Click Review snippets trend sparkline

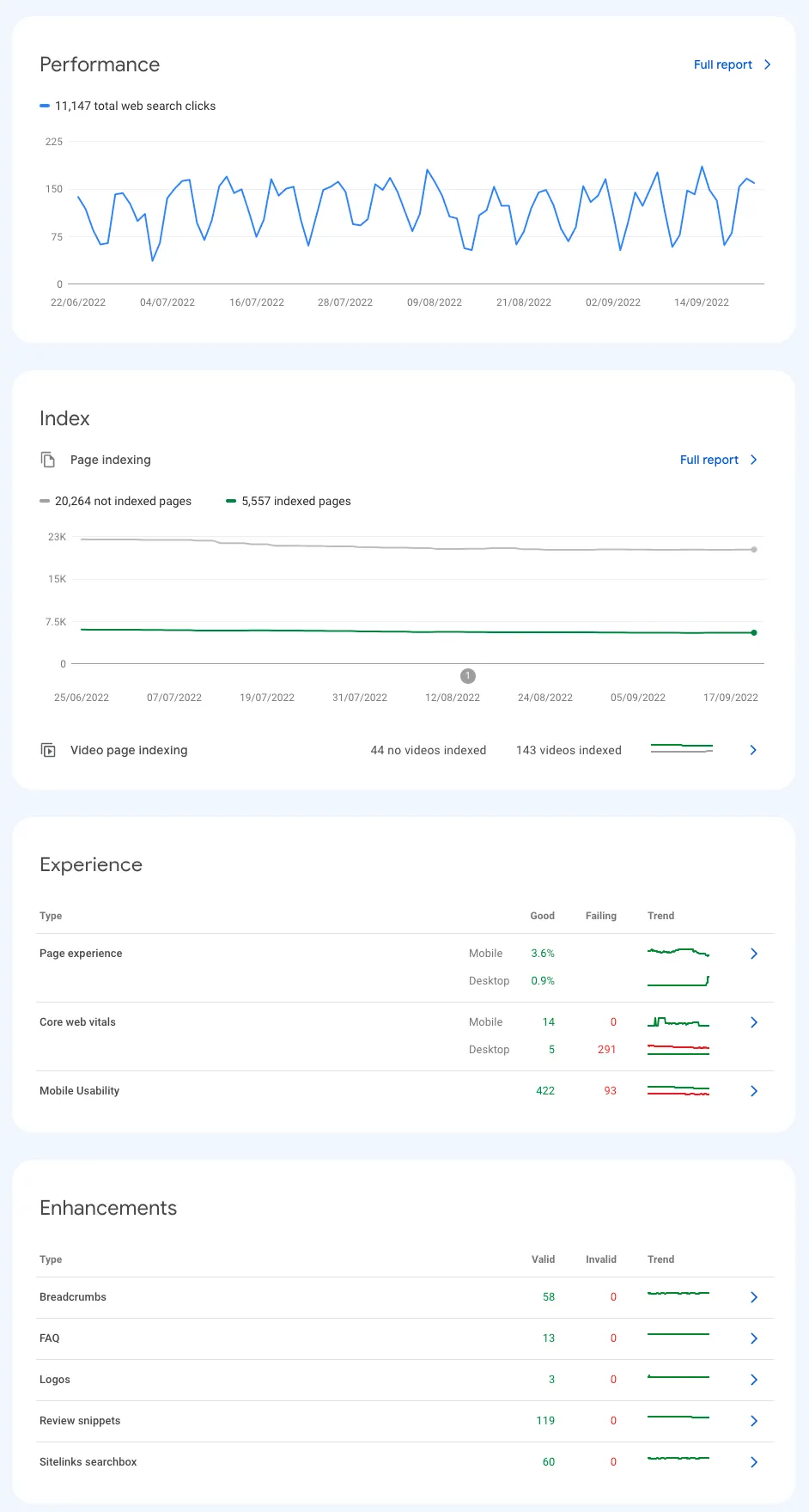pyautogui.click(x=678, y=1417)
